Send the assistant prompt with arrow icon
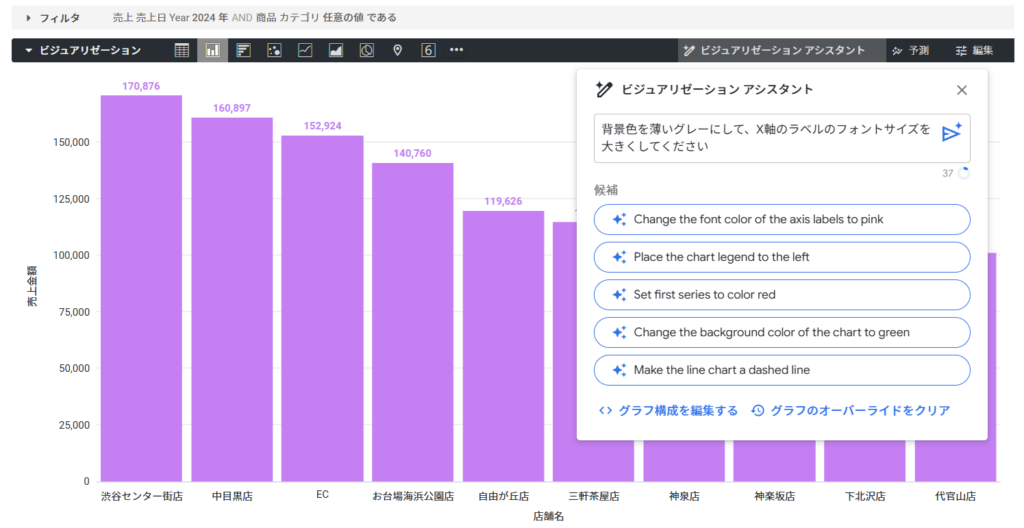Image resolution: width=1024 pixels, height=528 pixels. (x=952, y=132)
